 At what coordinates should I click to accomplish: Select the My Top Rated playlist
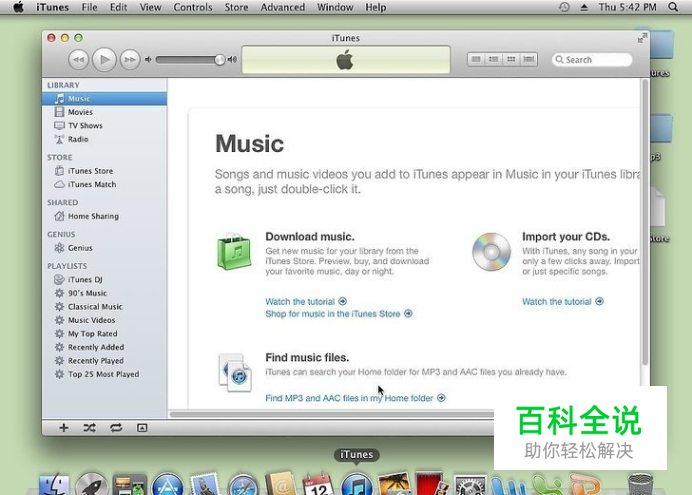(105, 334)
